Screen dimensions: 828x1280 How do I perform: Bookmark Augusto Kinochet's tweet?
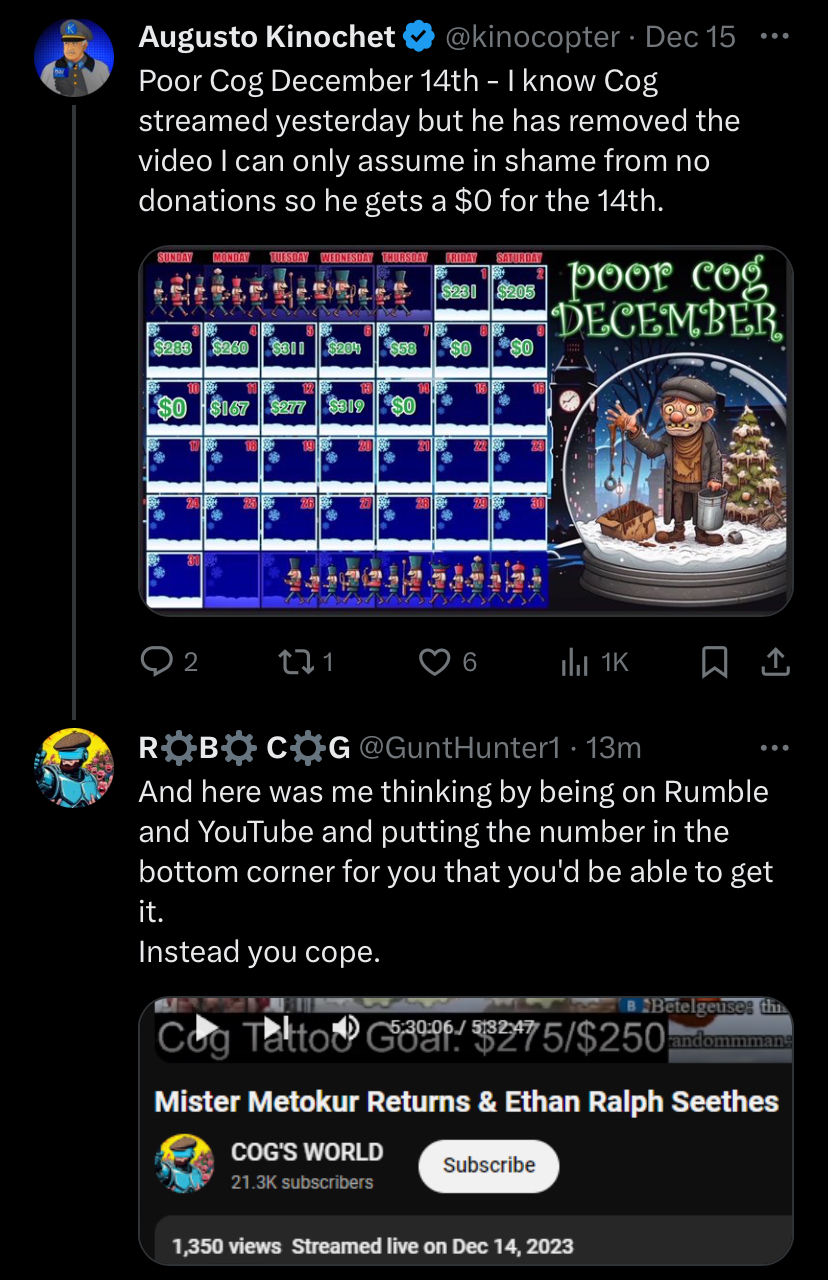715,662
